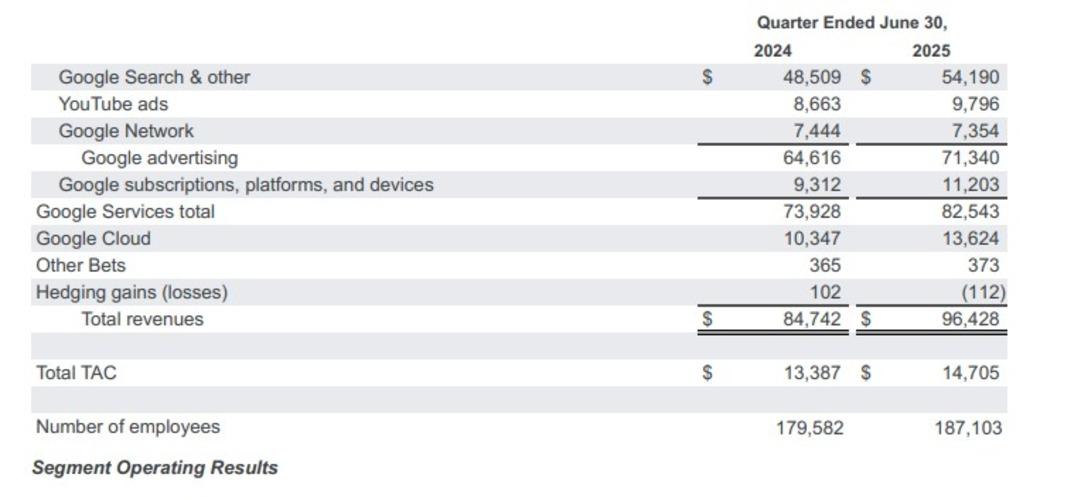Select the 2025 hedging loss value (112)
This screenshot has height=498, width=1080.
click(983, 292)
